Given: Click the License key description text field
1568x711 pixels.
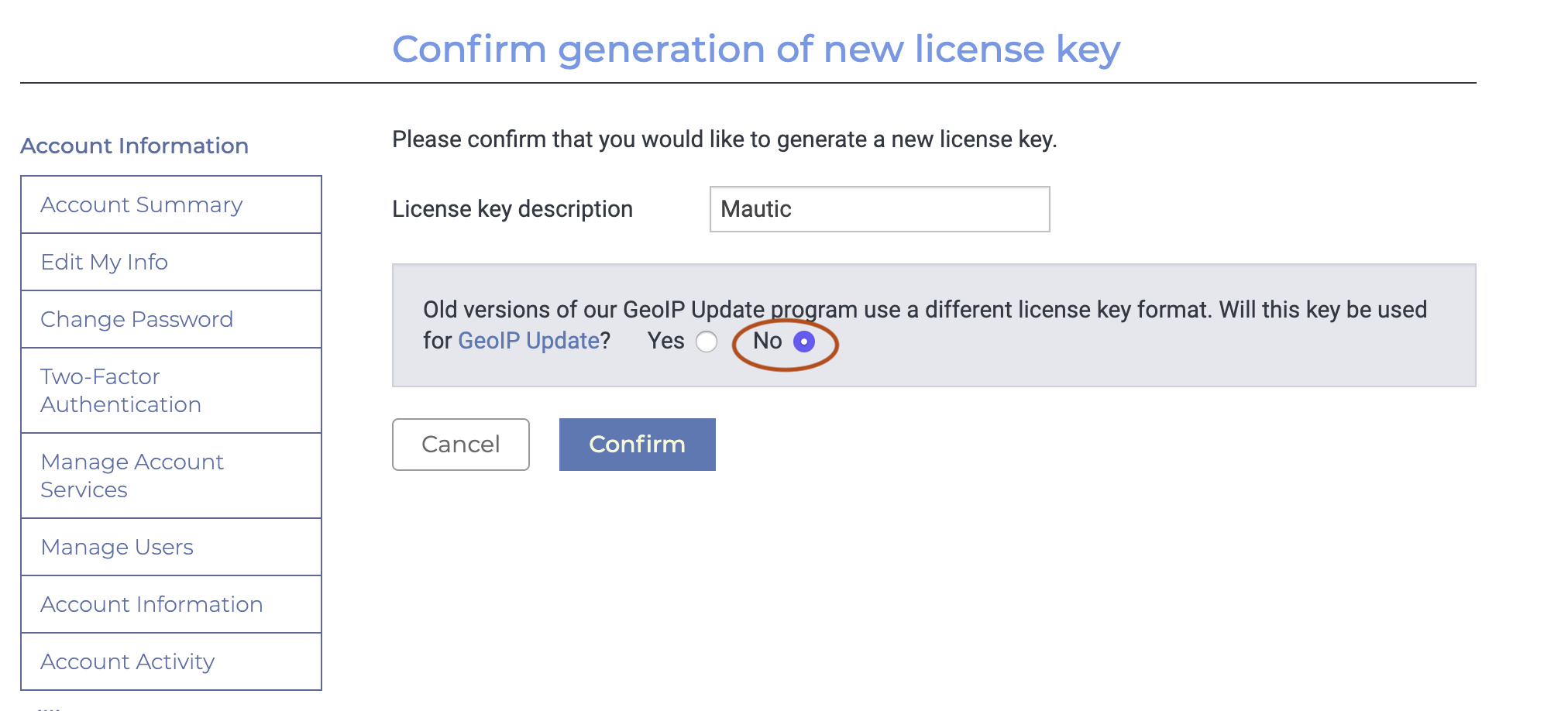Looking at the screenshot, I should pyautogui.click(x=879, y=209).
